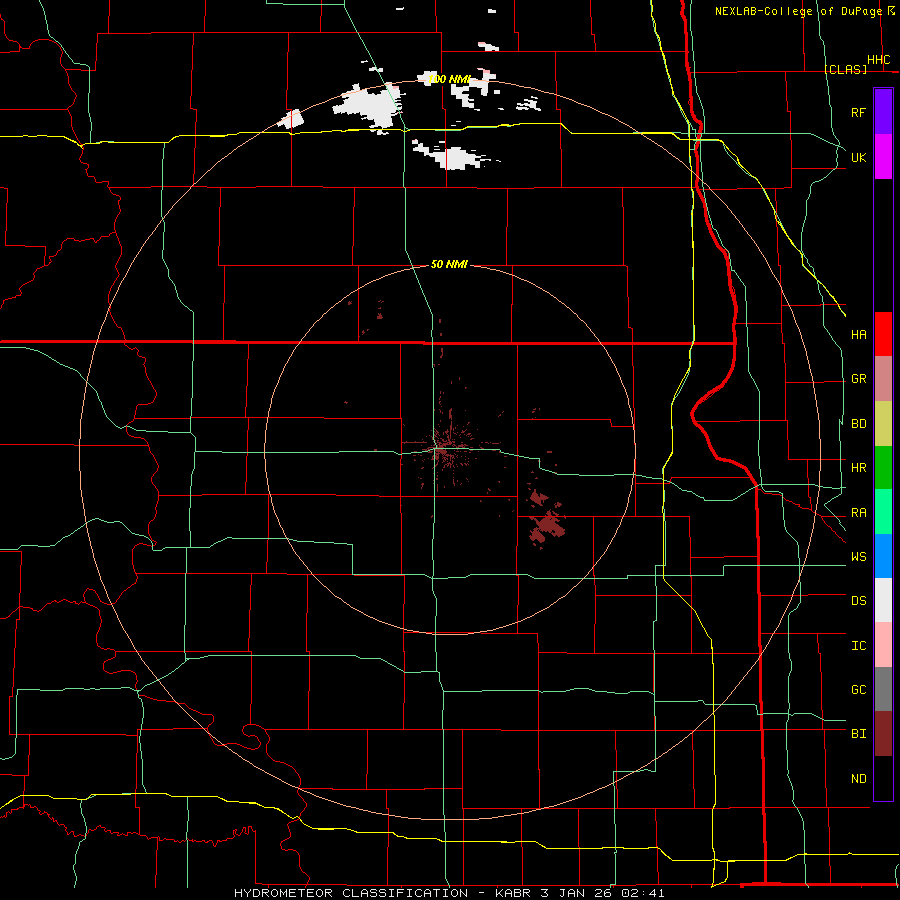Click the RF legend label
Viewport: 900px width, 900px height.
coord(858,112)
